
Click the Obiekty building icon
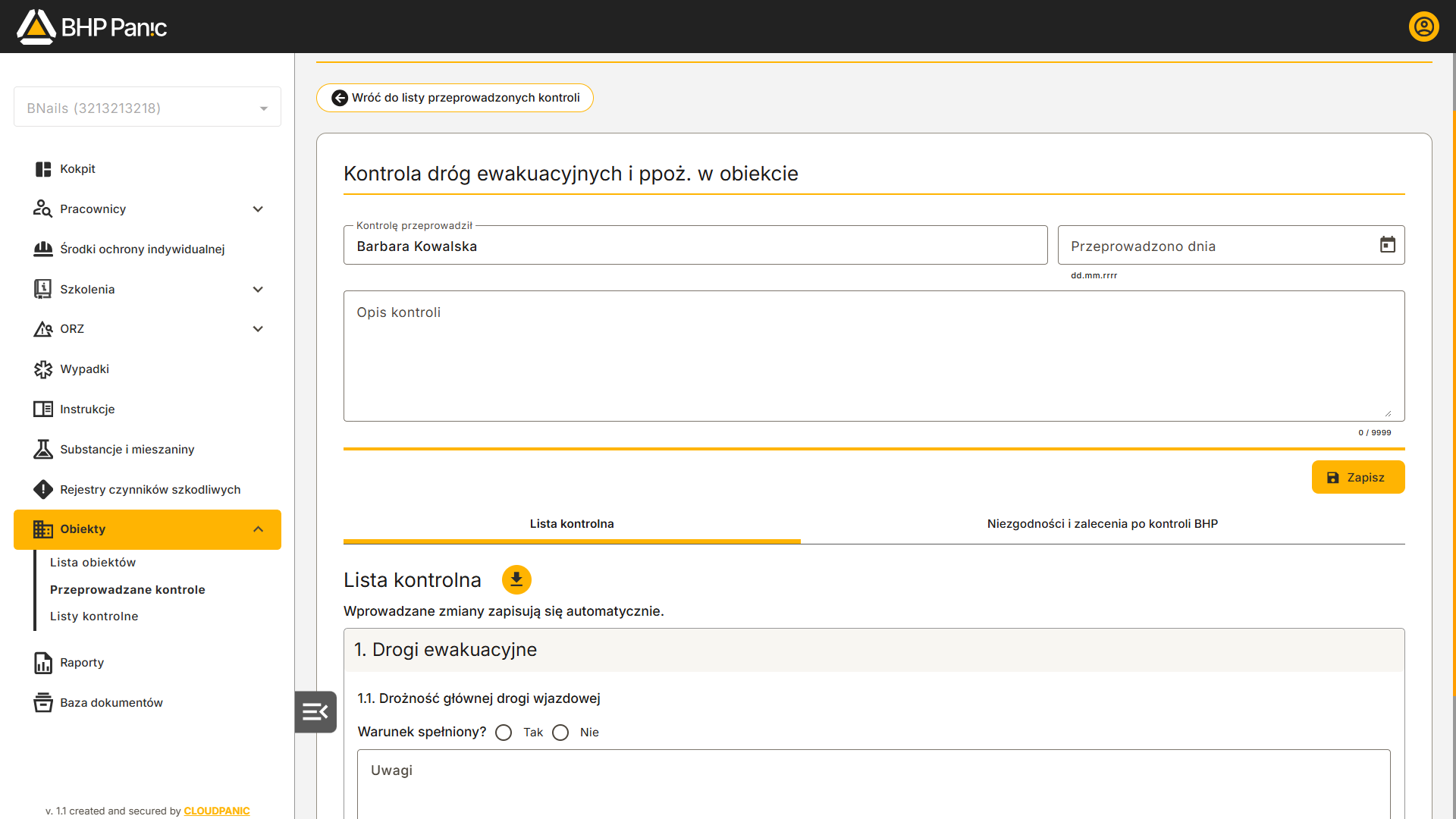point(43,529)
